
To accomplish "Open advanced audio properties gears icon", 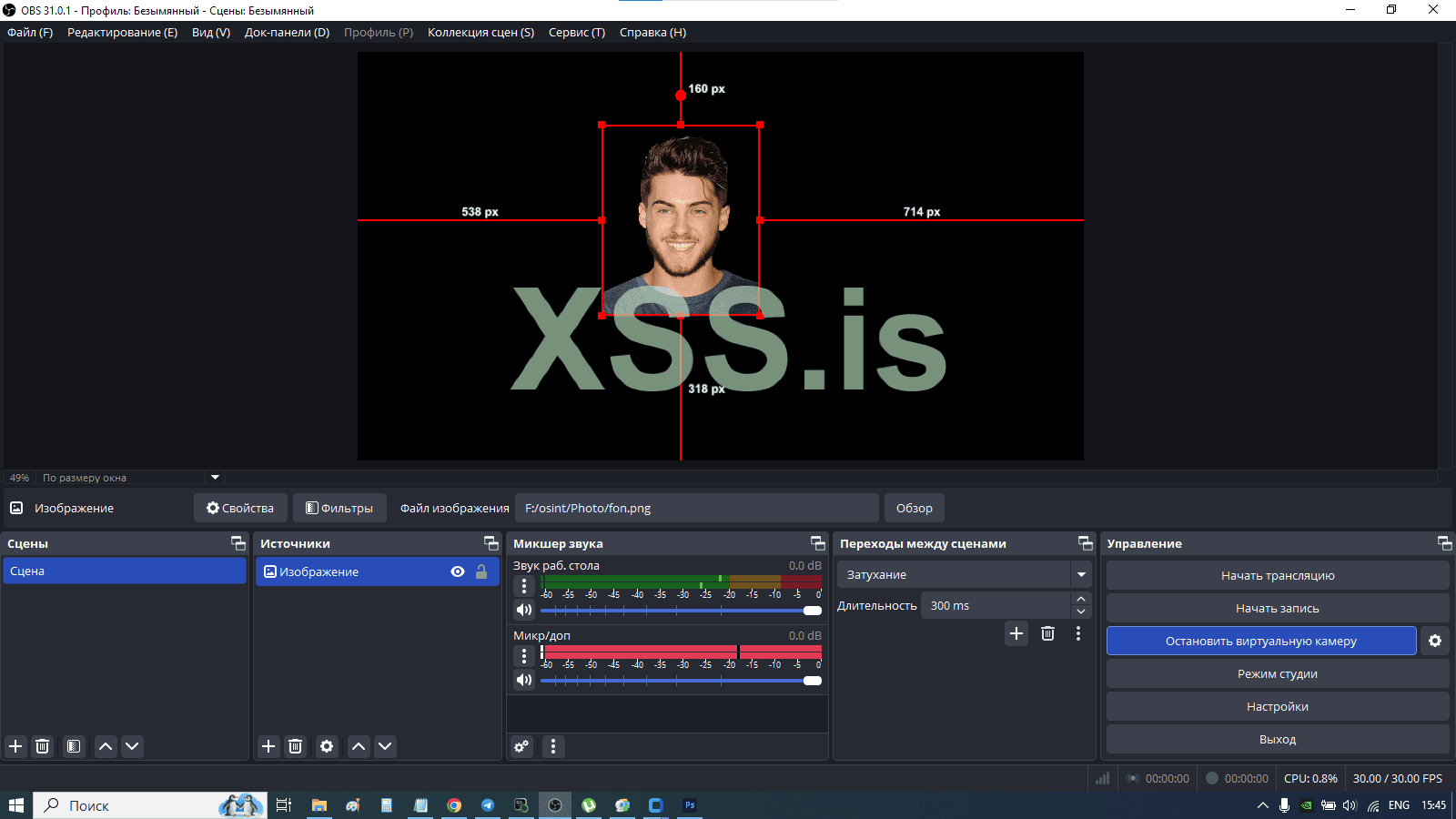I will tap(521, 746).
